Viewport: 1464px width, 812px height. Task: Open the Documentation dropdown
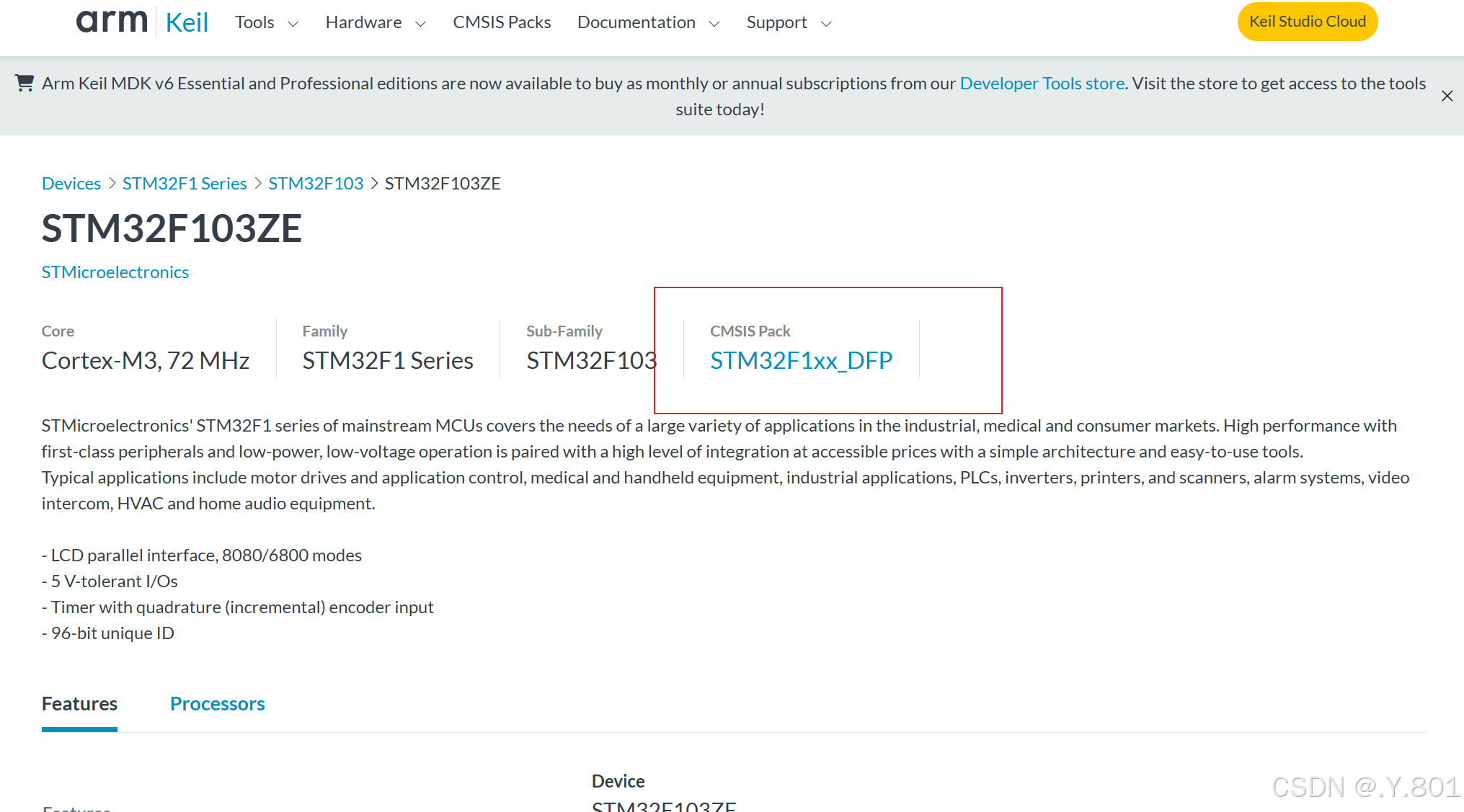[x=647, y=22]
